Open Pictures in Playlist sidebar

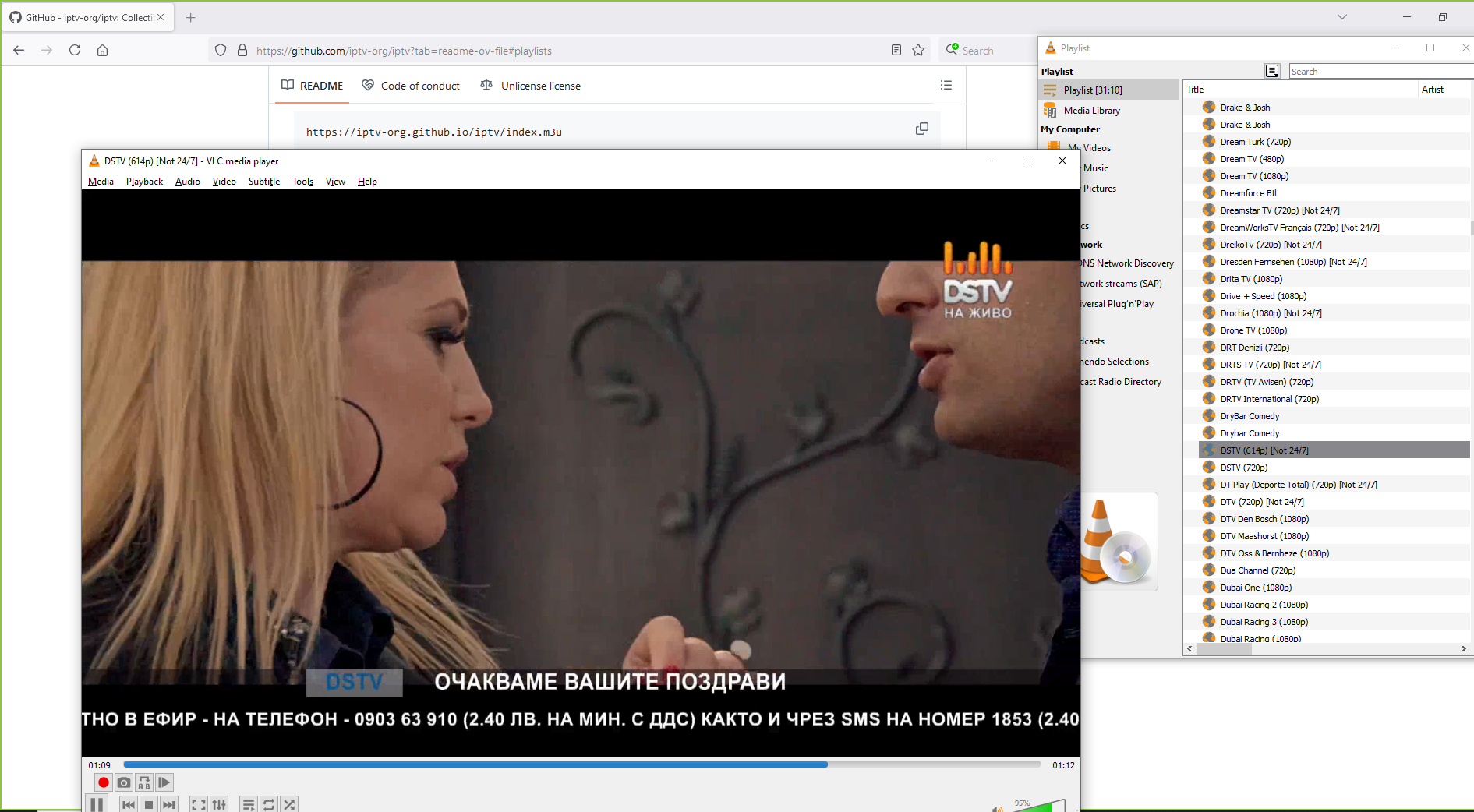coord(1099,189)
